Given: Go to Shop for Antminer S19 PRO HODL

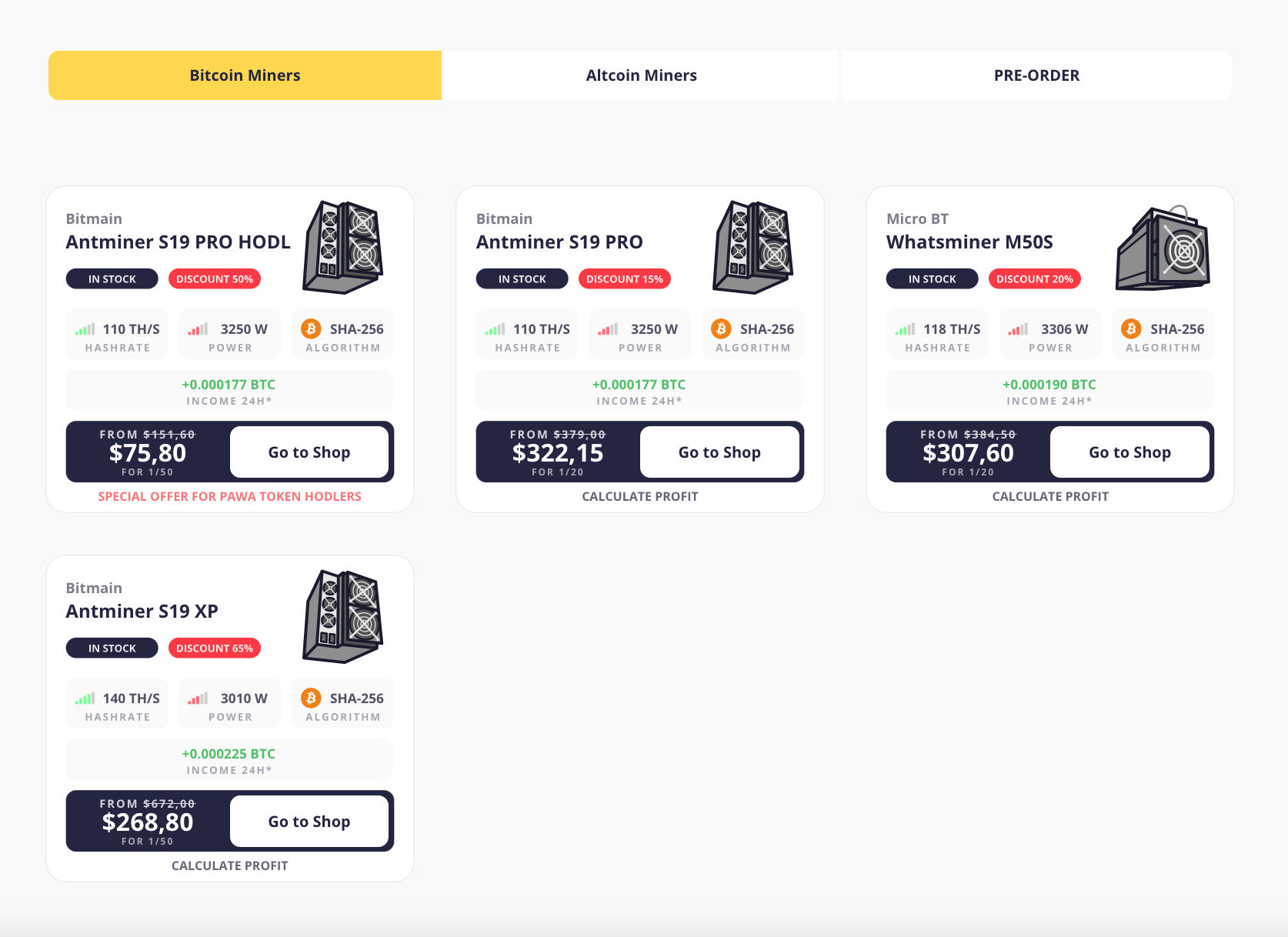Looking at the screenshot, I should coord(309,452).
